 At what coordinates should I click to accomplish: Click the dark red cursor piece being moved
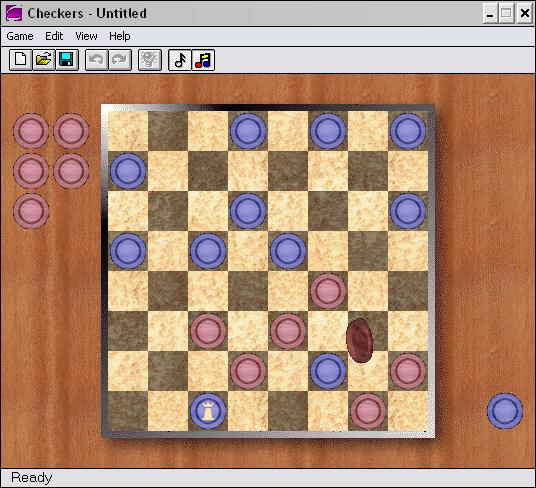tap(360, 340)
